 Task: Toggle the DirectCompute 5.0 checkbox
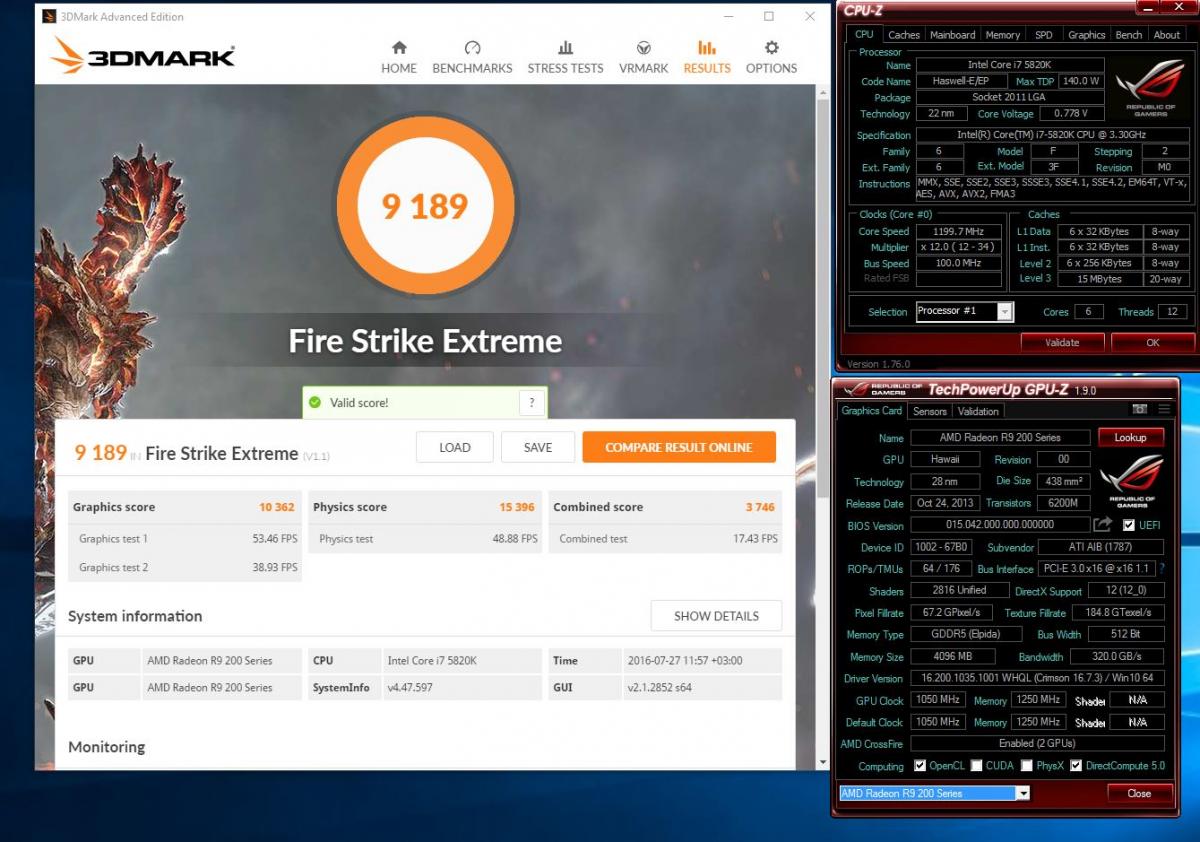(1076, 766)
